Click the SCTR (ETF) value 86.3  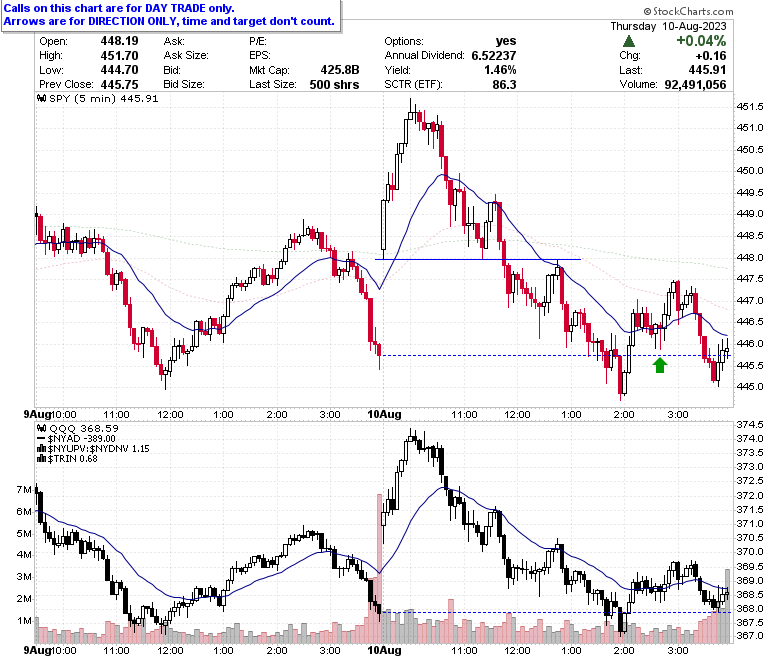click(504, 85)
